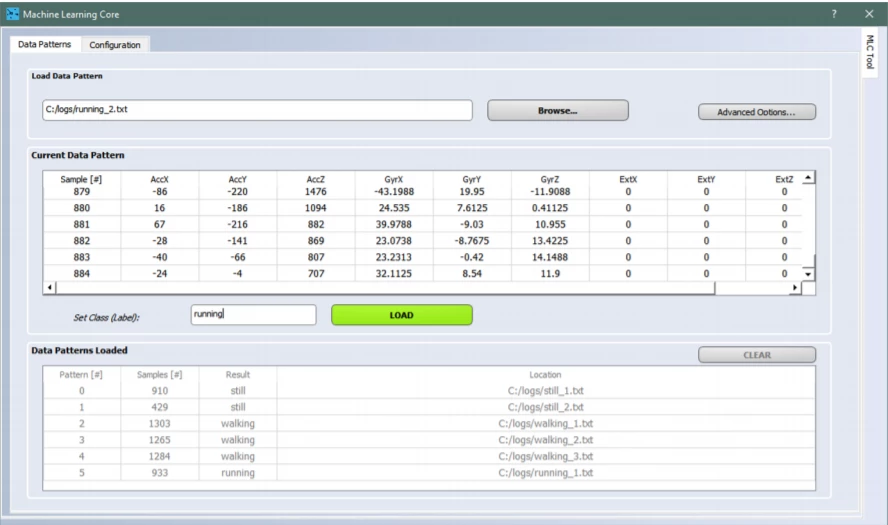Click GyrY value 7.6125
The width and height of the screenshot is (888, 525).
click(472, 208)
